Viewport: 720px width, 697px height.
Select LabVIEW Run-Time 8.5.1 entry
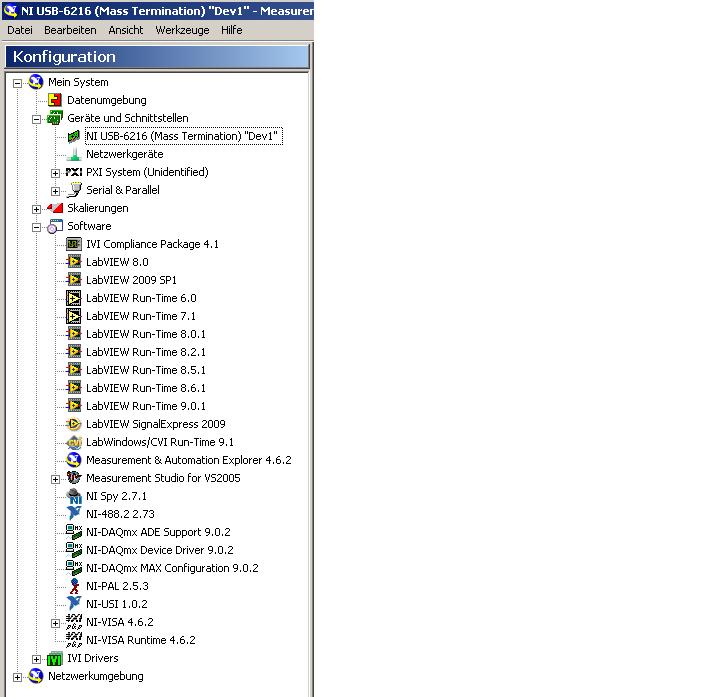[x=146, y=370]
